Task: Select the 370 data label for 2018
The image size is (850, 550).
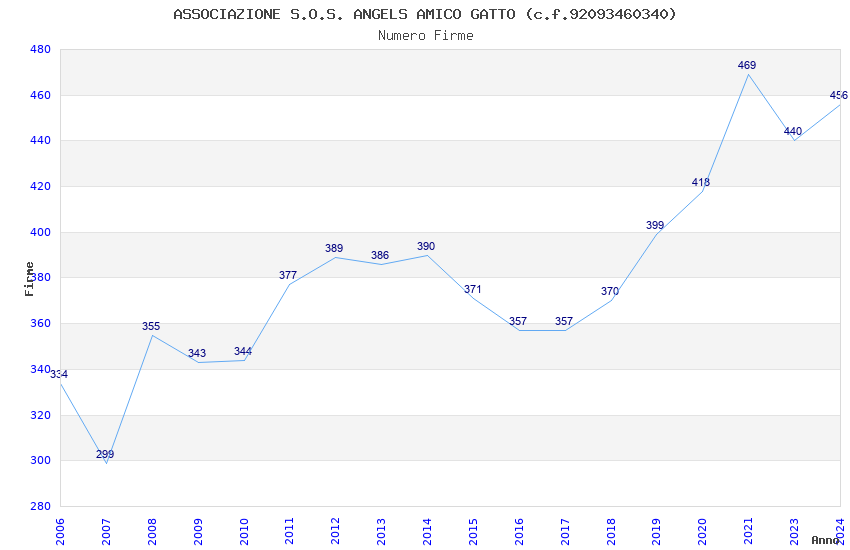Action: [610, 291]
